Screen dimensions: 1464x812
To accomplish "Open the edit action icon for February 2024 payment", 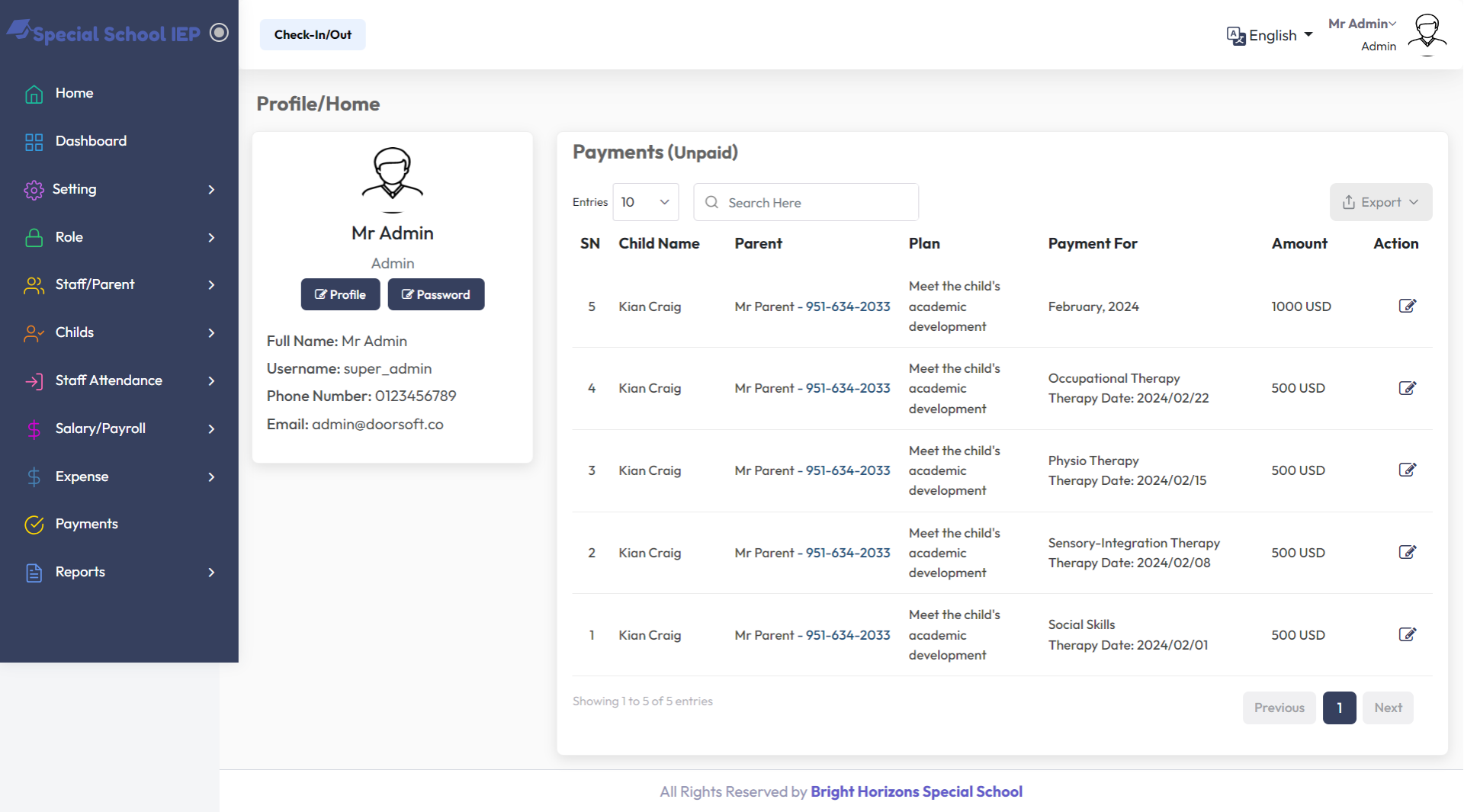I will (x=1408, y=306).
